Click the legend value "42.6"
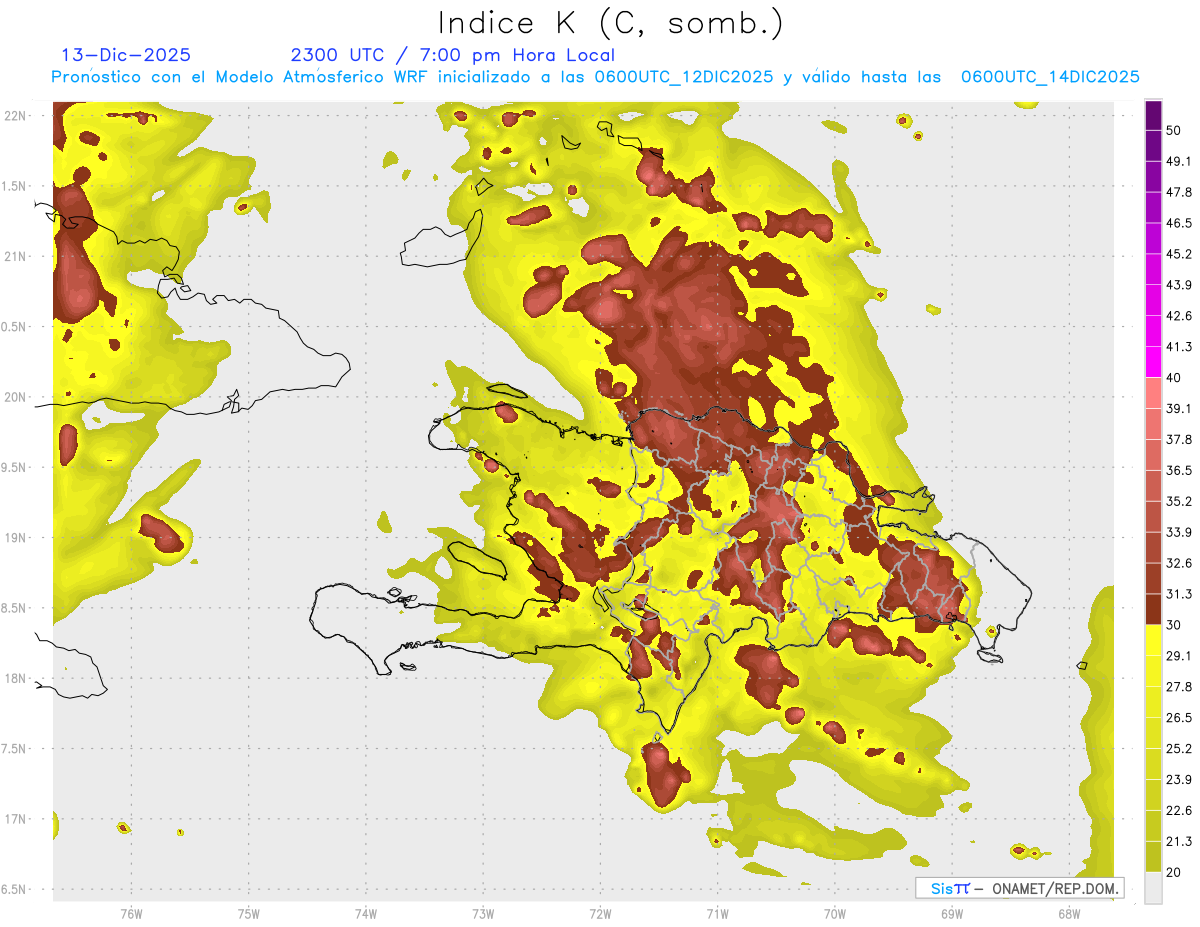Screen dimensions: 1200x927 tap(1179, 316)
